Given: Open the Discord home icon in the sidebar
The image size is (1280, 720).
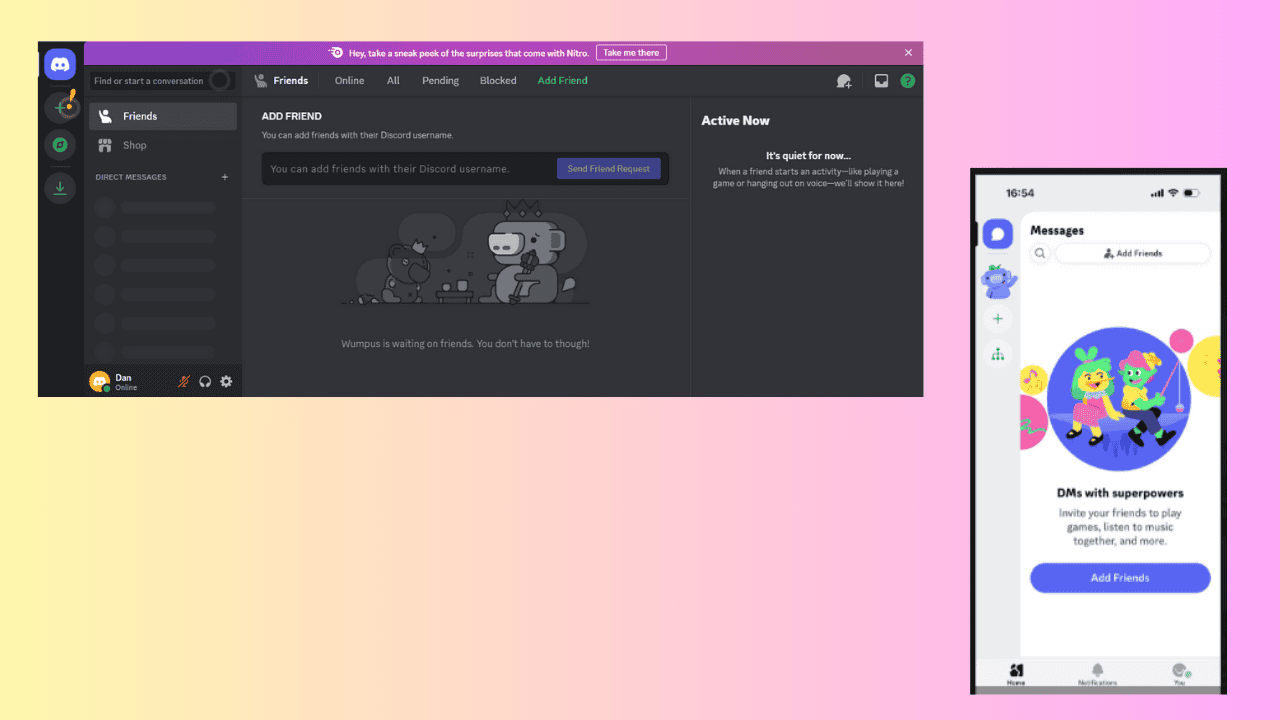Looking at the screenshot, I should (x=60, y=63).
